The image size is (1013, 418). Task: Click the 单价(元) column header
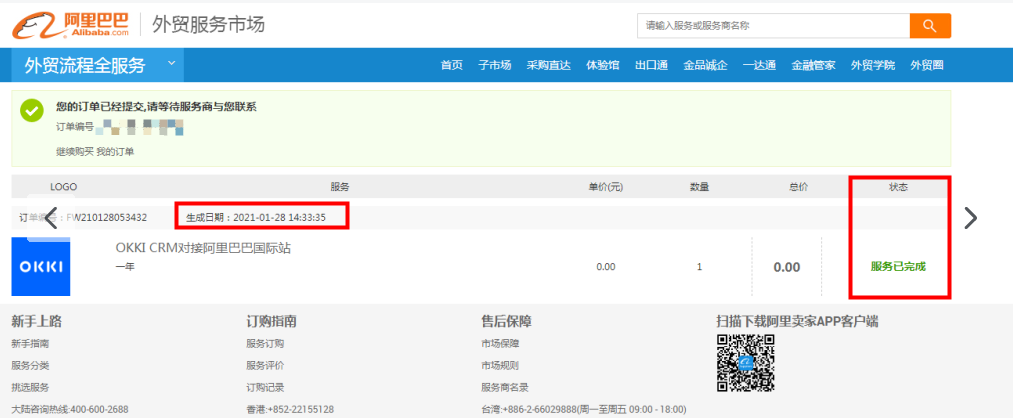click(605, 187)
